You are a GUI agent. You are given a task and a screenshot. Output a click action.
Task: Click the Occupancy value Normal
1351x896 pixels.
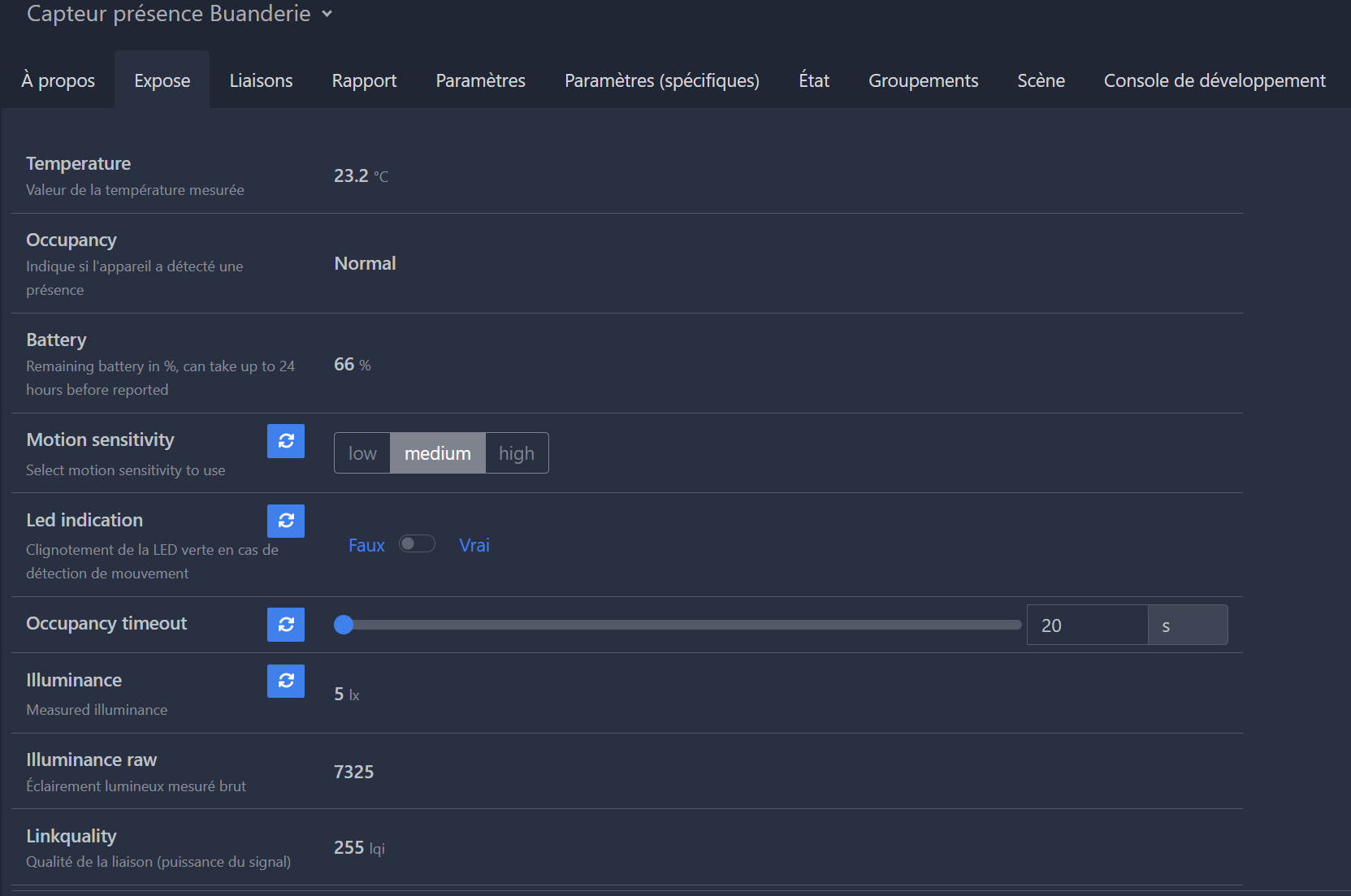[365, 263]
